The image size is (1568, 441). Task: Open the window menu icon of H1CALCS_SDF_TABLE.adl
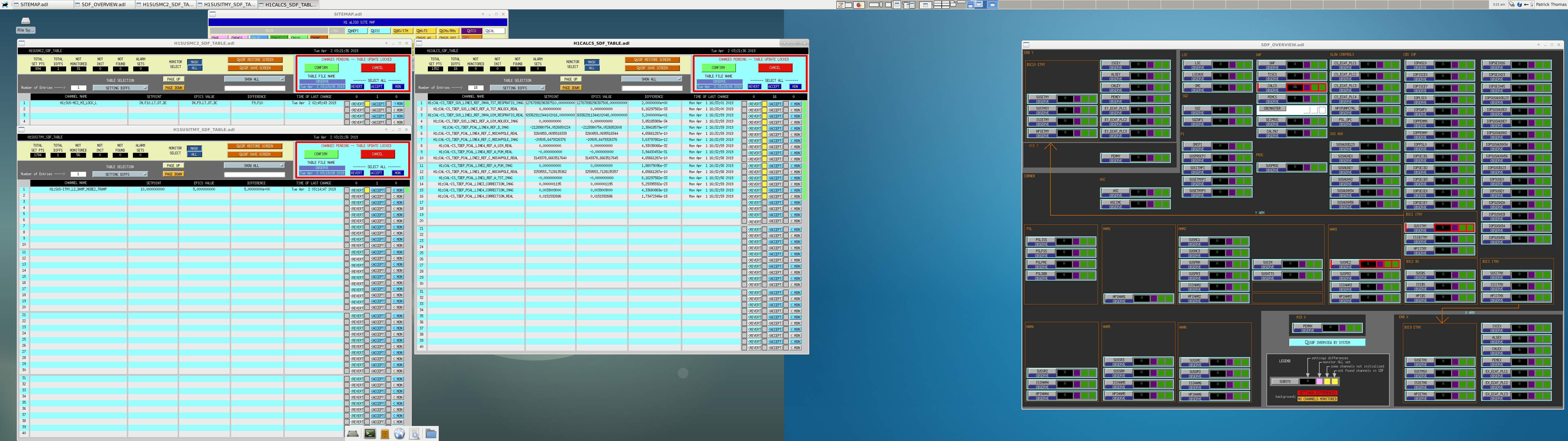419,43
